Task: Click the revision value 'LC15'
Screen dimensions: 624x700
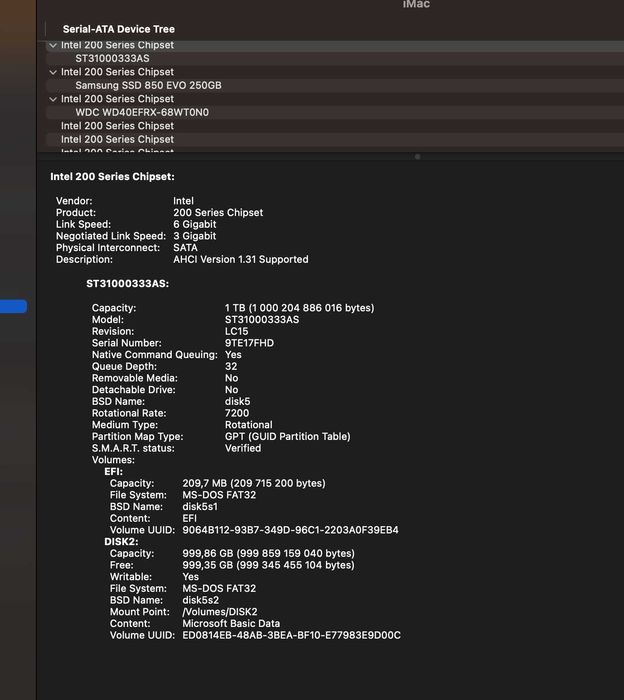Action: pos(237,331)
